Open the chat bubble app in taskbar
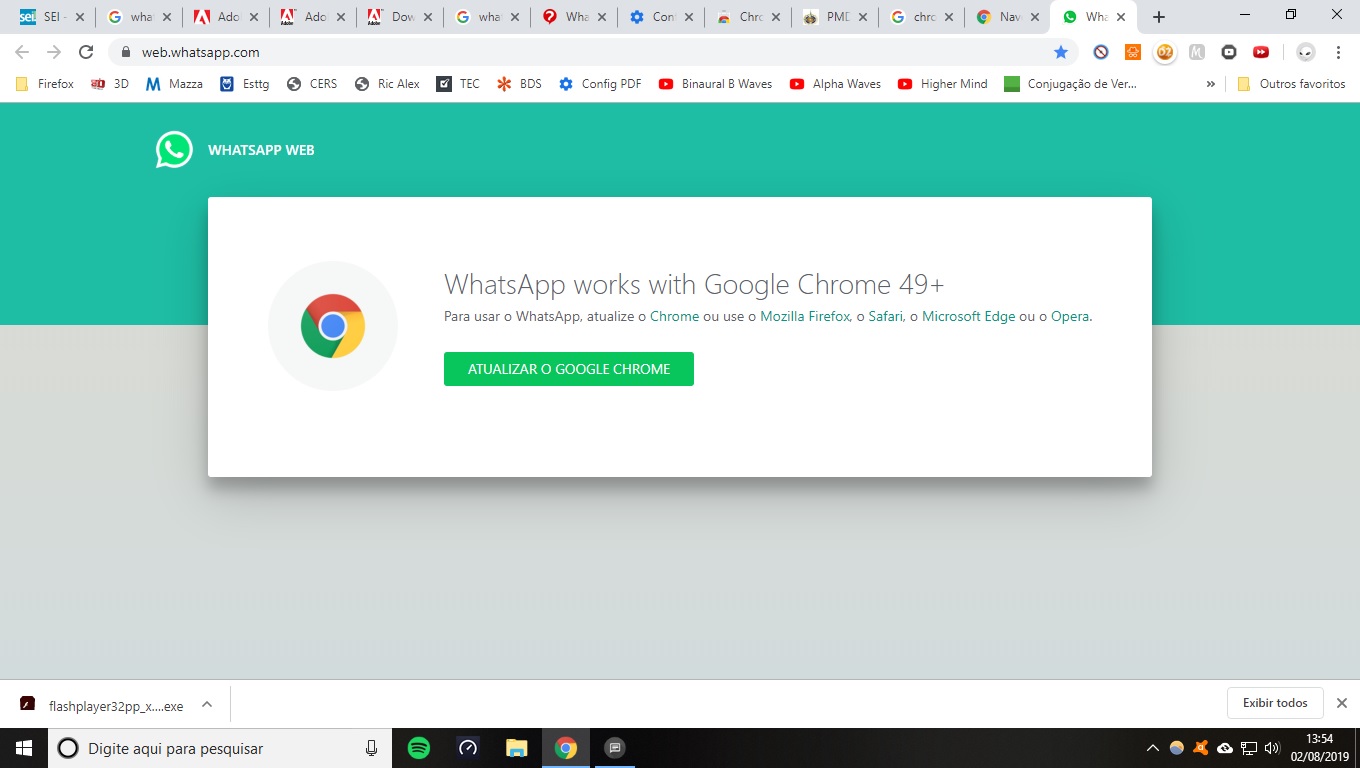Viewport: 1360px width, 768px height. coord(615,748)
